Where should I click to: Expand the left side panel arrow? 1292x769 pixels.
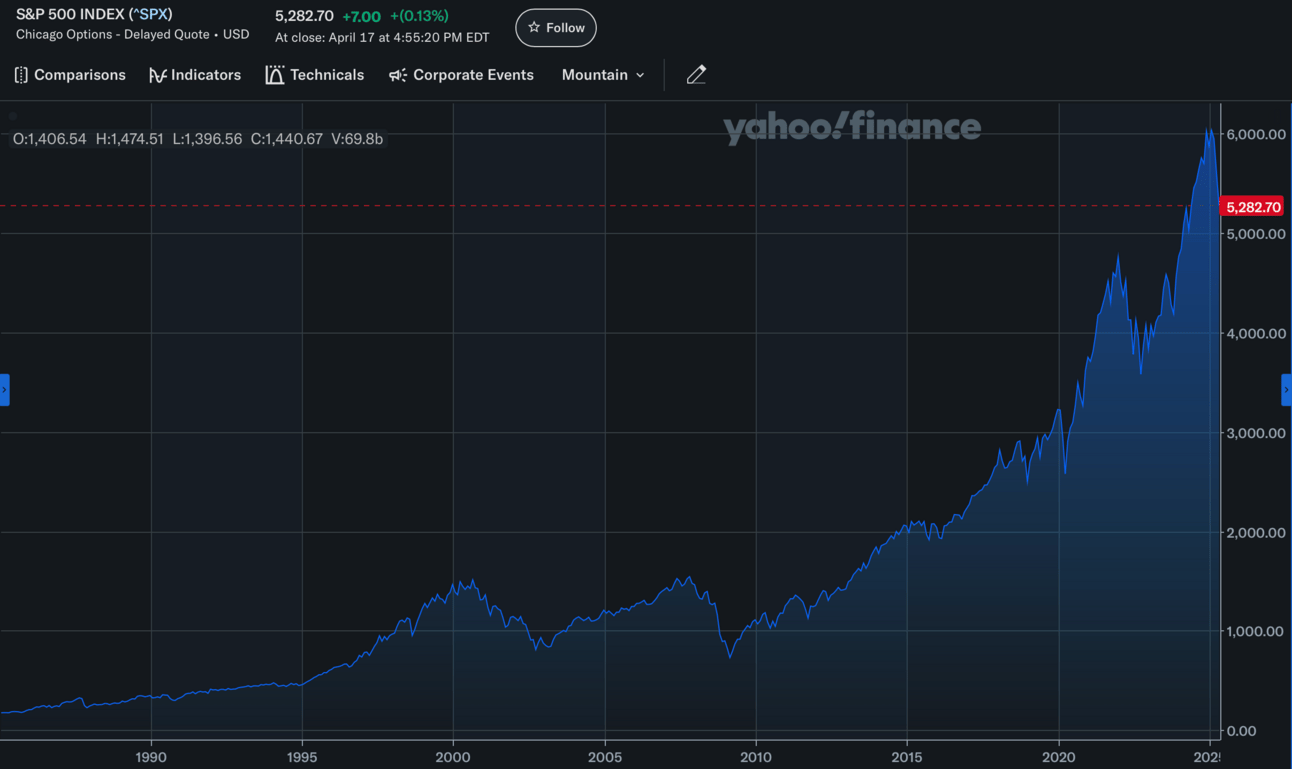[5, 389]
